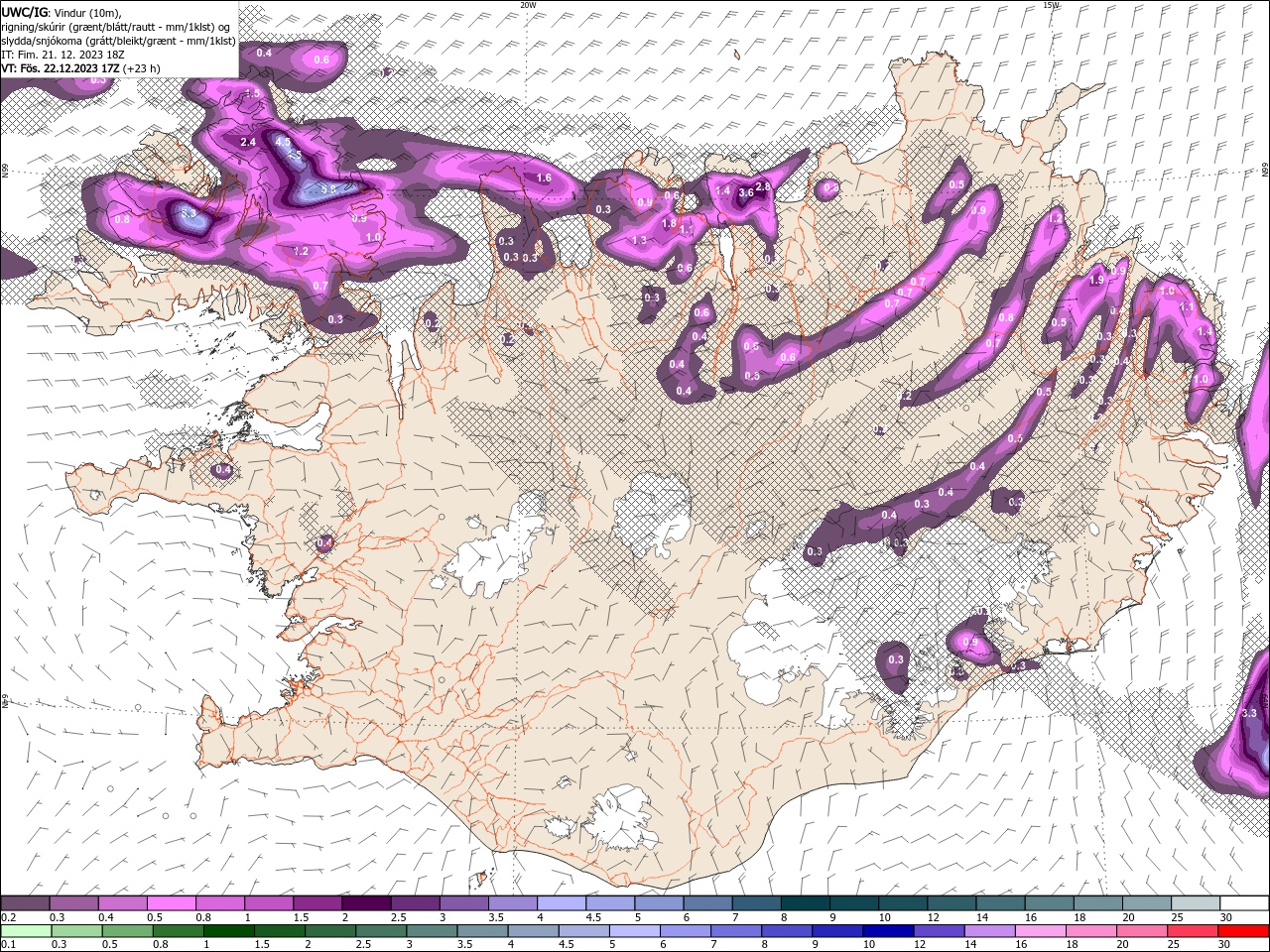The width and height of the screenshot is (1270, 952).
Task: Click the '0.2' label in the snow legend
Action: [x=8, y=917]
